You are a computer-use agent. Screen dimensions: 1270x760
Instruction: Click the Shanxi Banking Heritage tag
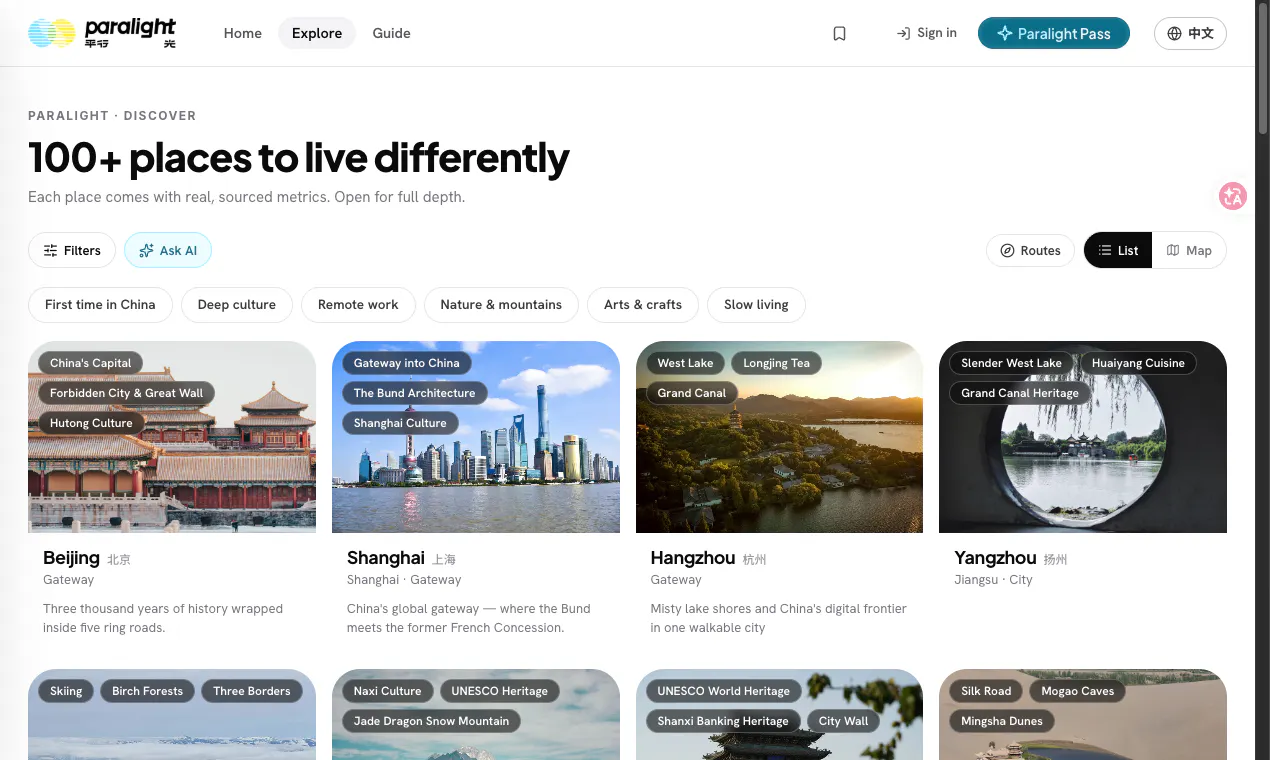(x=723, y=721)
